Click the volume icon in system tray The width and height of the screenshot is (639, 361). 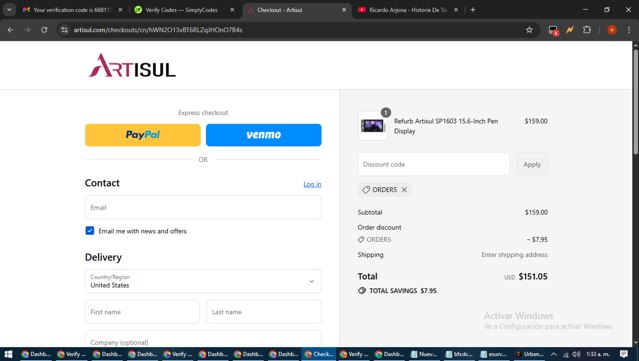(576, 354)
